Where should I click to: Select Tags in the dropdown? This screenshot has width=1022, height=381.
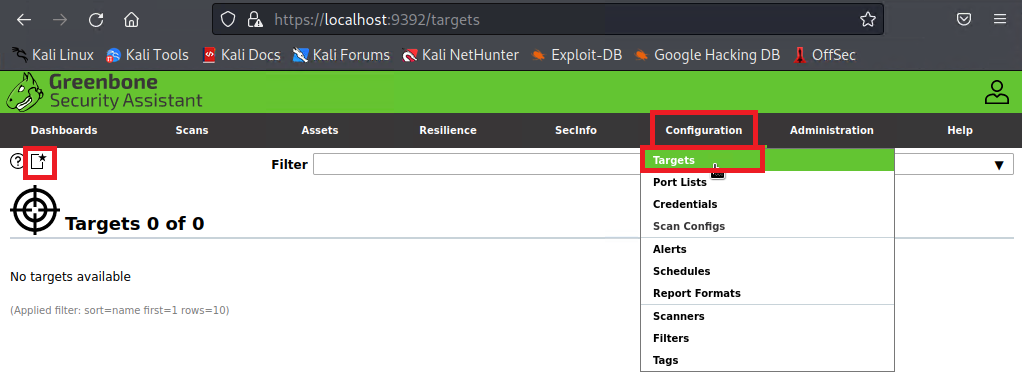(768, 360)
